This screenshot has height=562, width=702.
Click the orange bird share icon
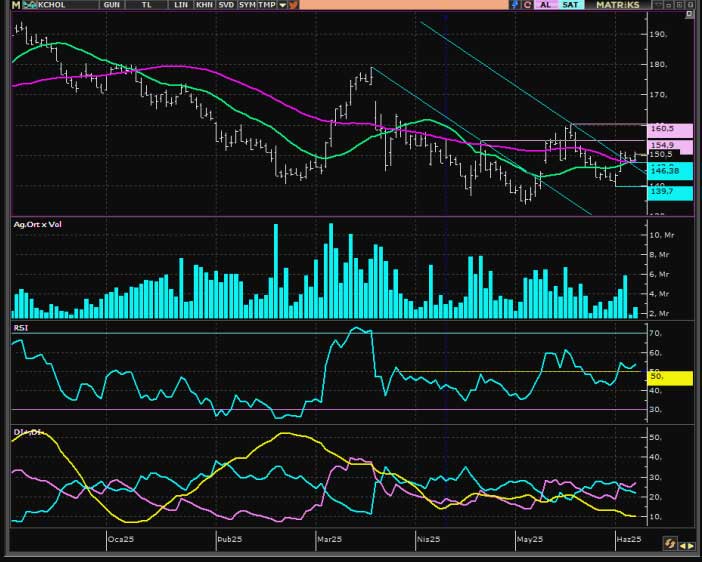click(x=293, y=5)
